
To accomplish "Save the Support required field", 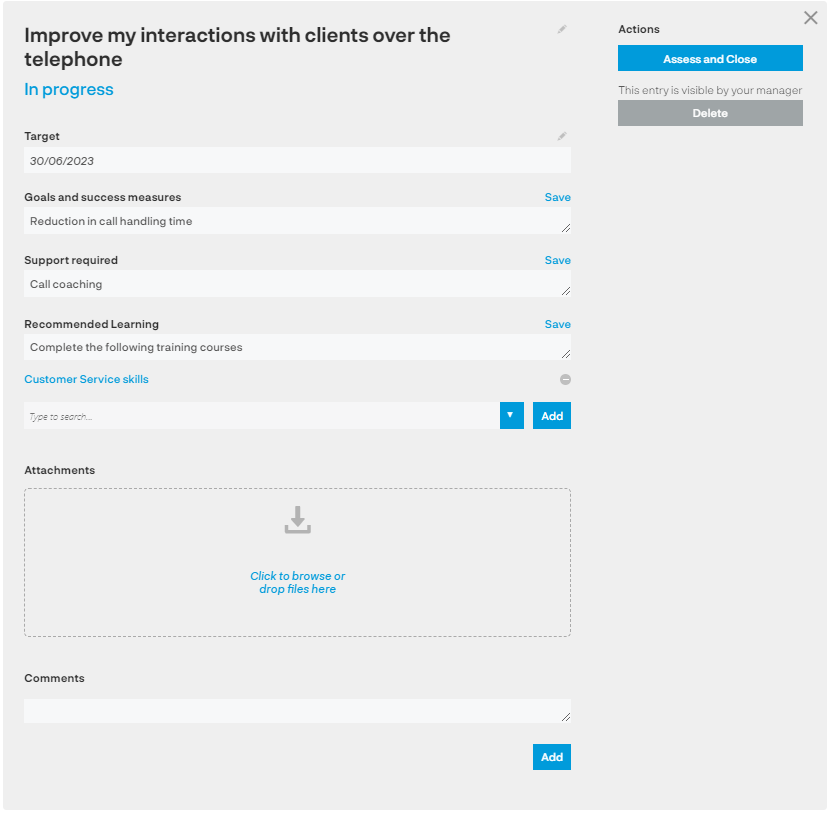I will tap(557, 260).
